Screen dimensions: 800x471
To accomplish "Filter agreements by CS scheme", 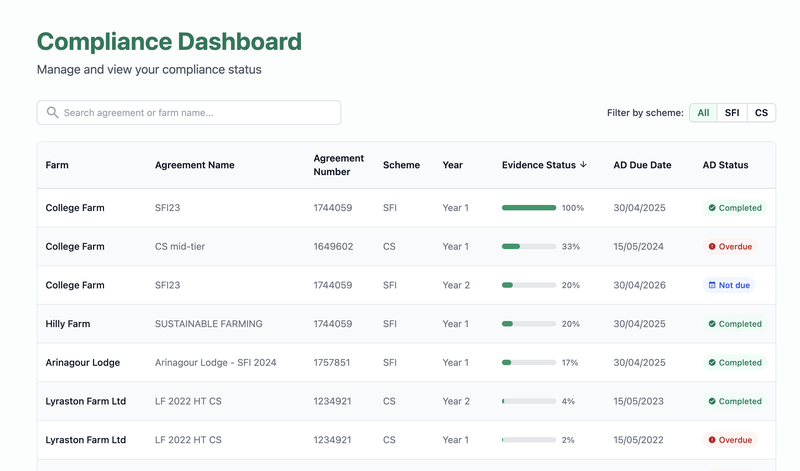I will [x=761, y=113].
